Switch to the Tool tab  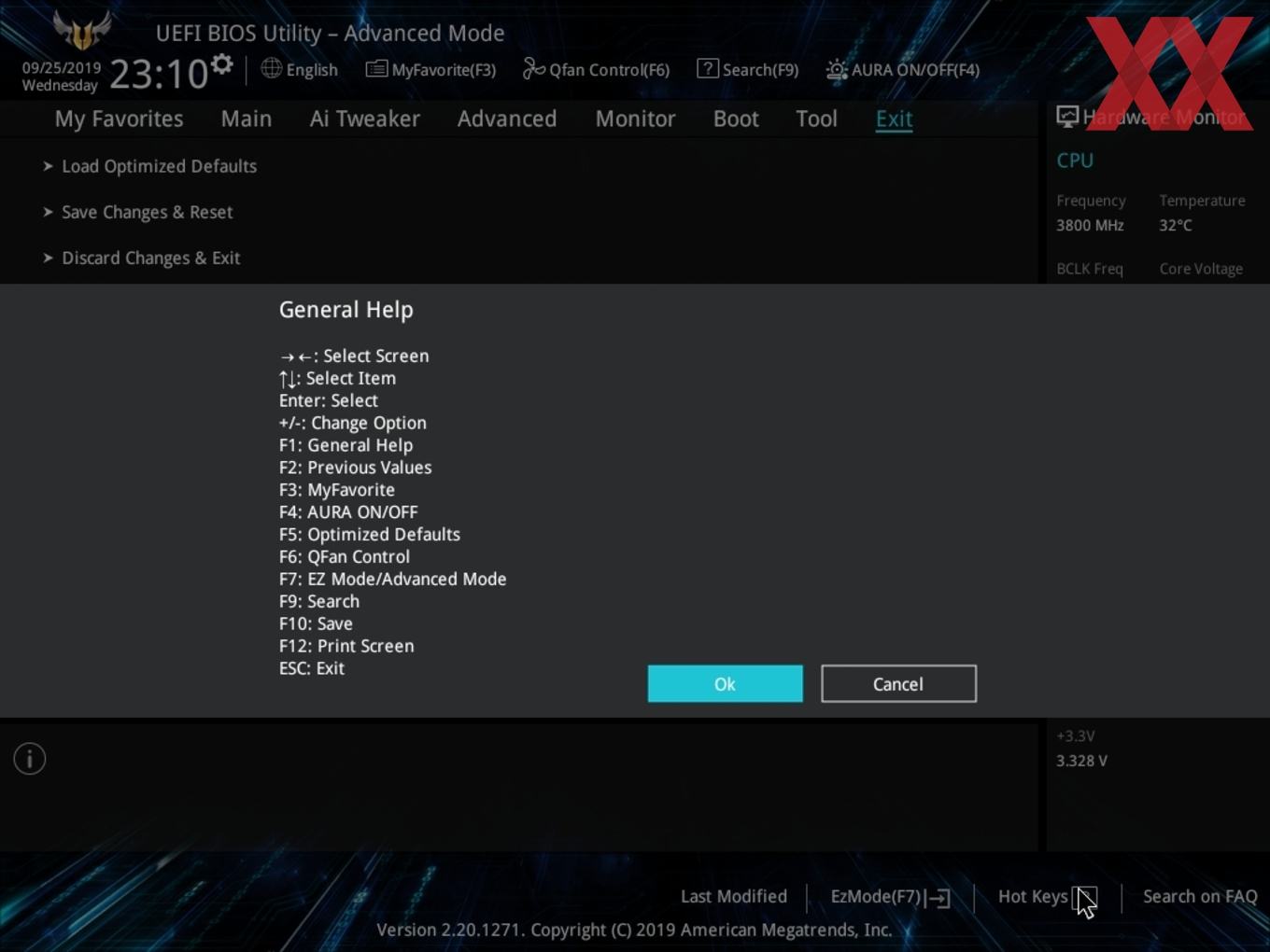click(816, 119)
